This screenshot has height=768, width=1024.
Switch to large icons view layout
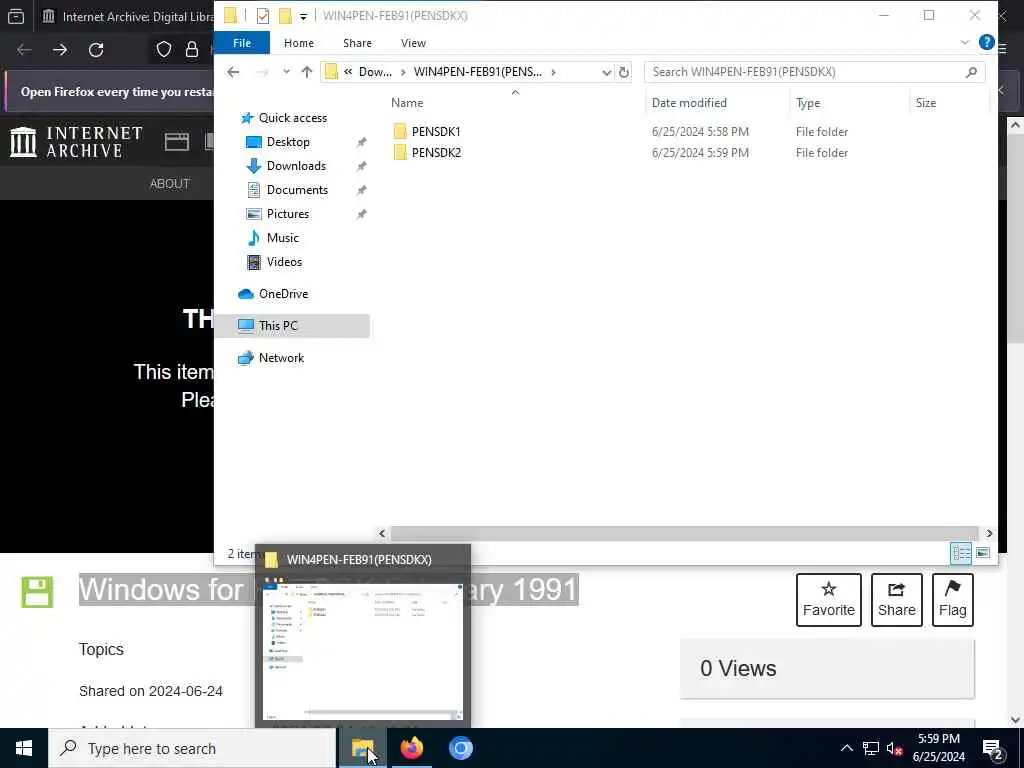pyautogui.click(x=983, y=553)
